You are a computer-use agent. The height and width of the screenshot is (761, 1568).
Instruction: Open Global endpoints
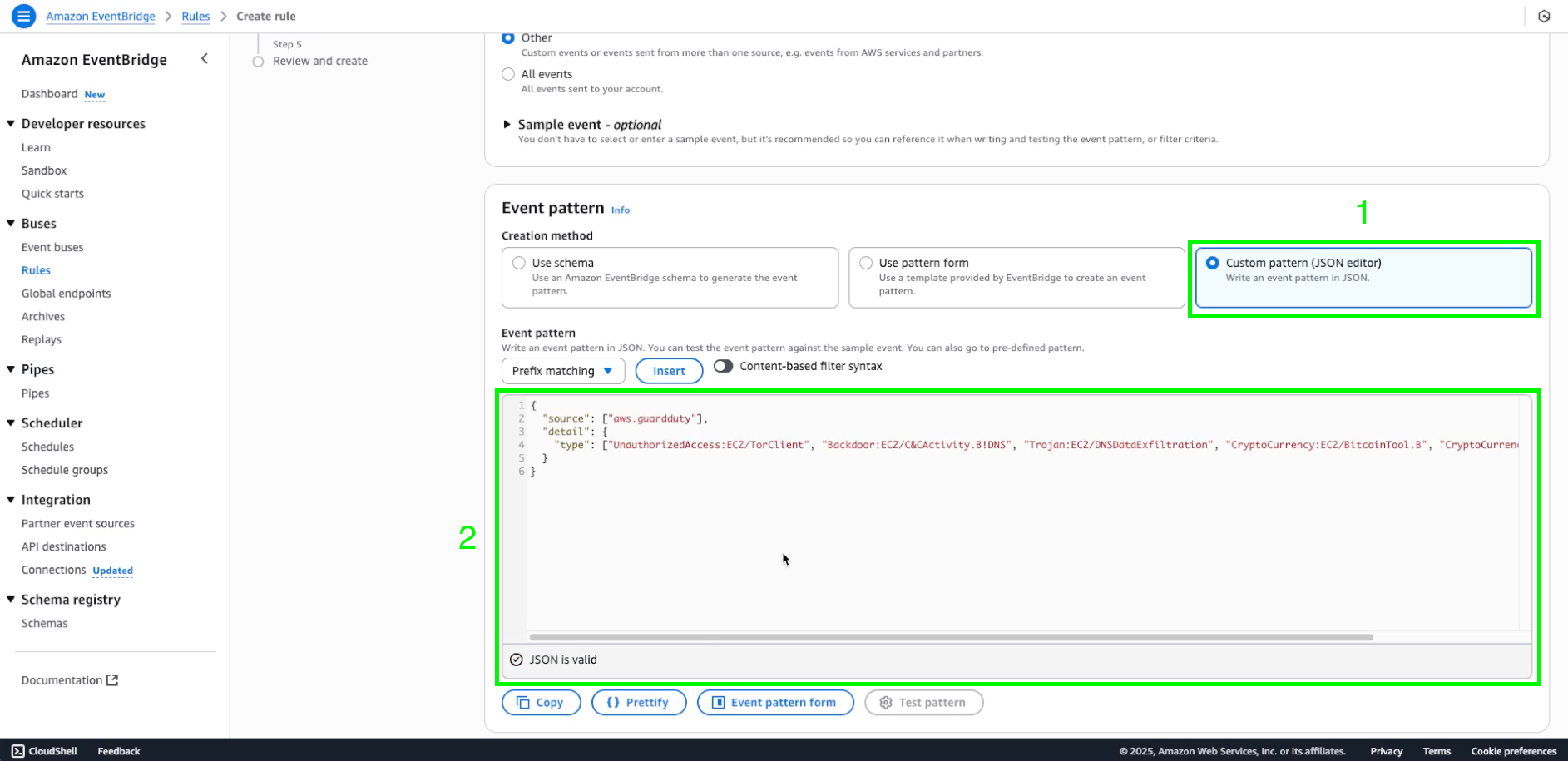coord(66,294)
